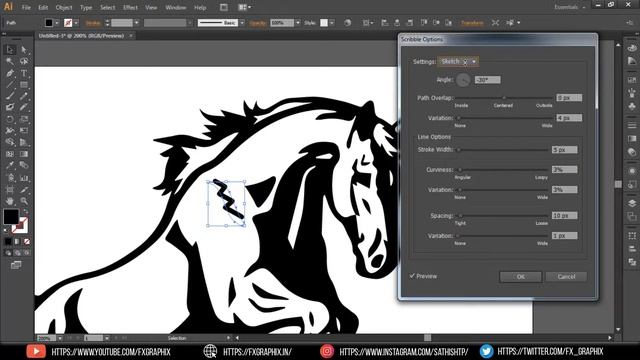Set paint mode to None

(27, 242)
